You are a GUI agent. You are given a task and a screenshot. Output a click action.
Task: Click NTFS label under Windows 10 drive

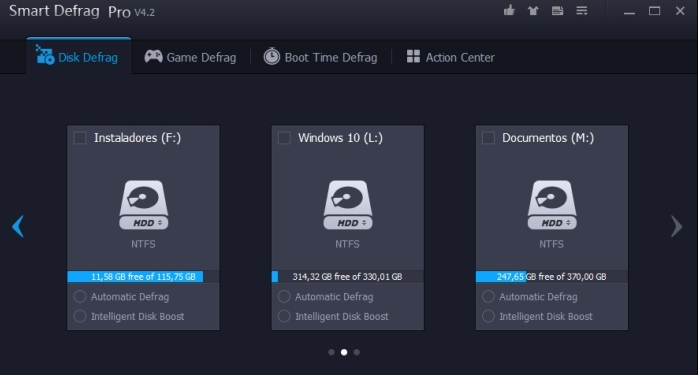point(347,244)
